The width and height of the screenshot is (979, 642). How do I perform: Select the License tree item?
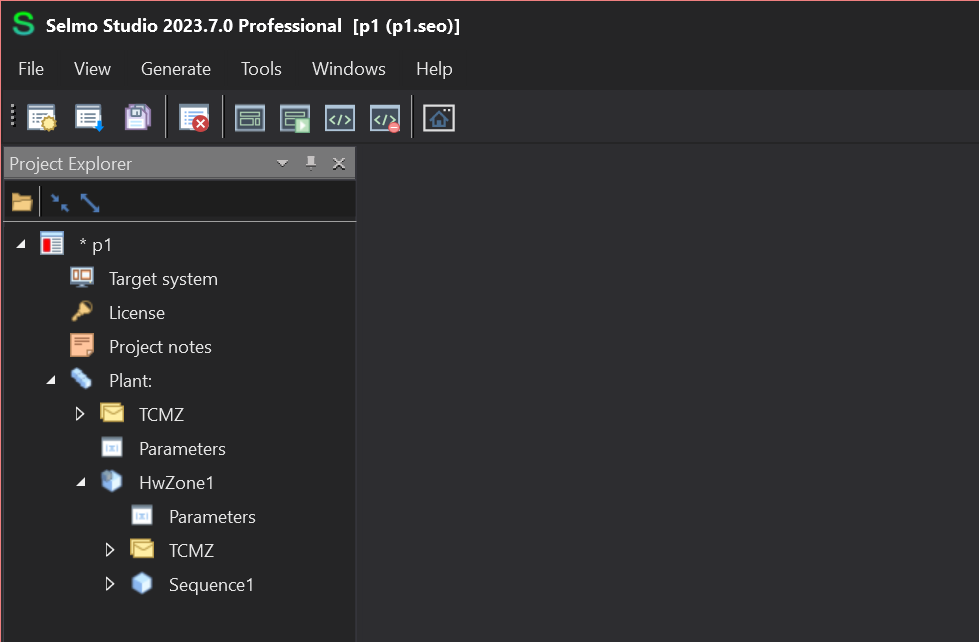pyautogui.click(x=137, y=313)
